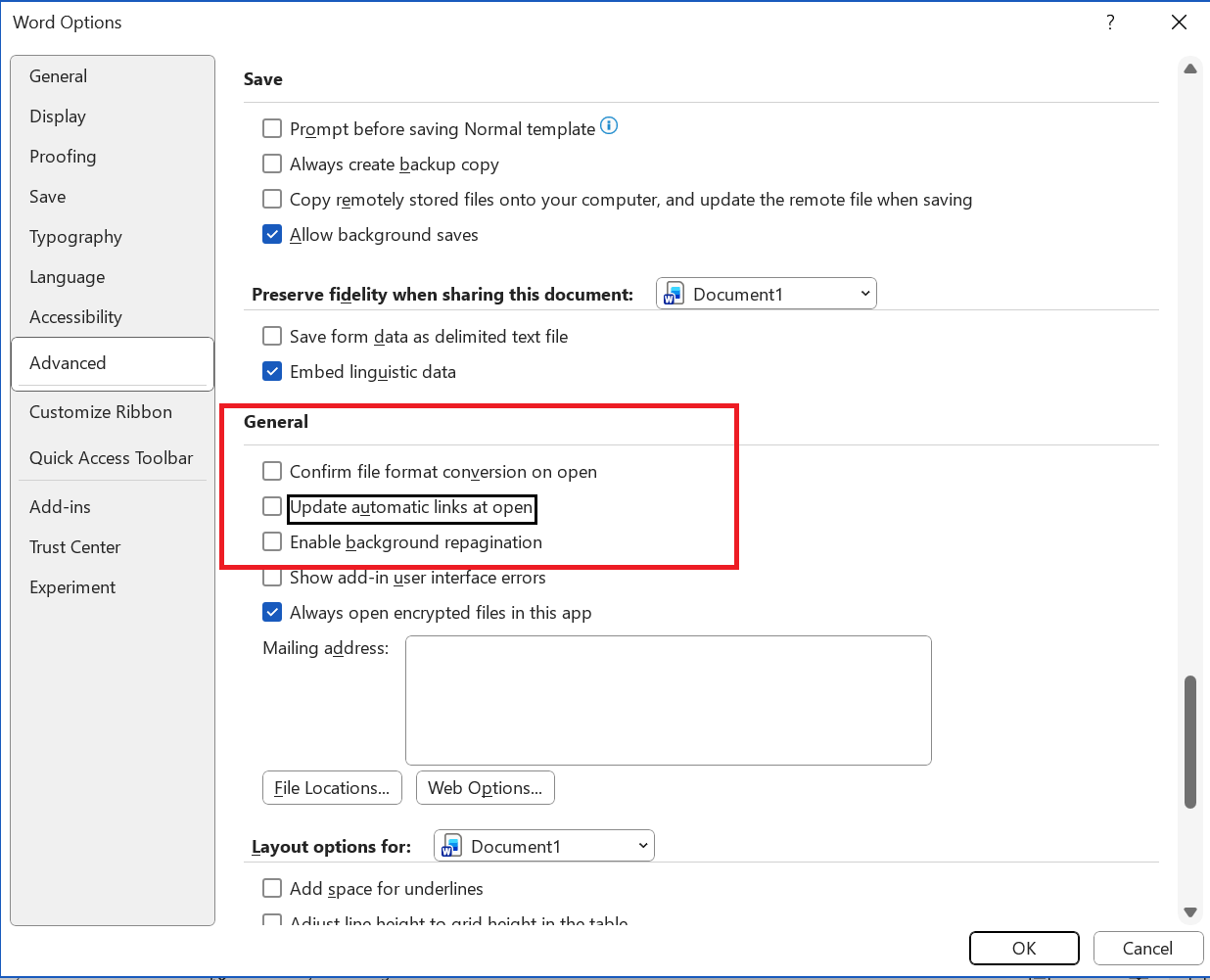Check Always create backup copy

tap(272, 163)
